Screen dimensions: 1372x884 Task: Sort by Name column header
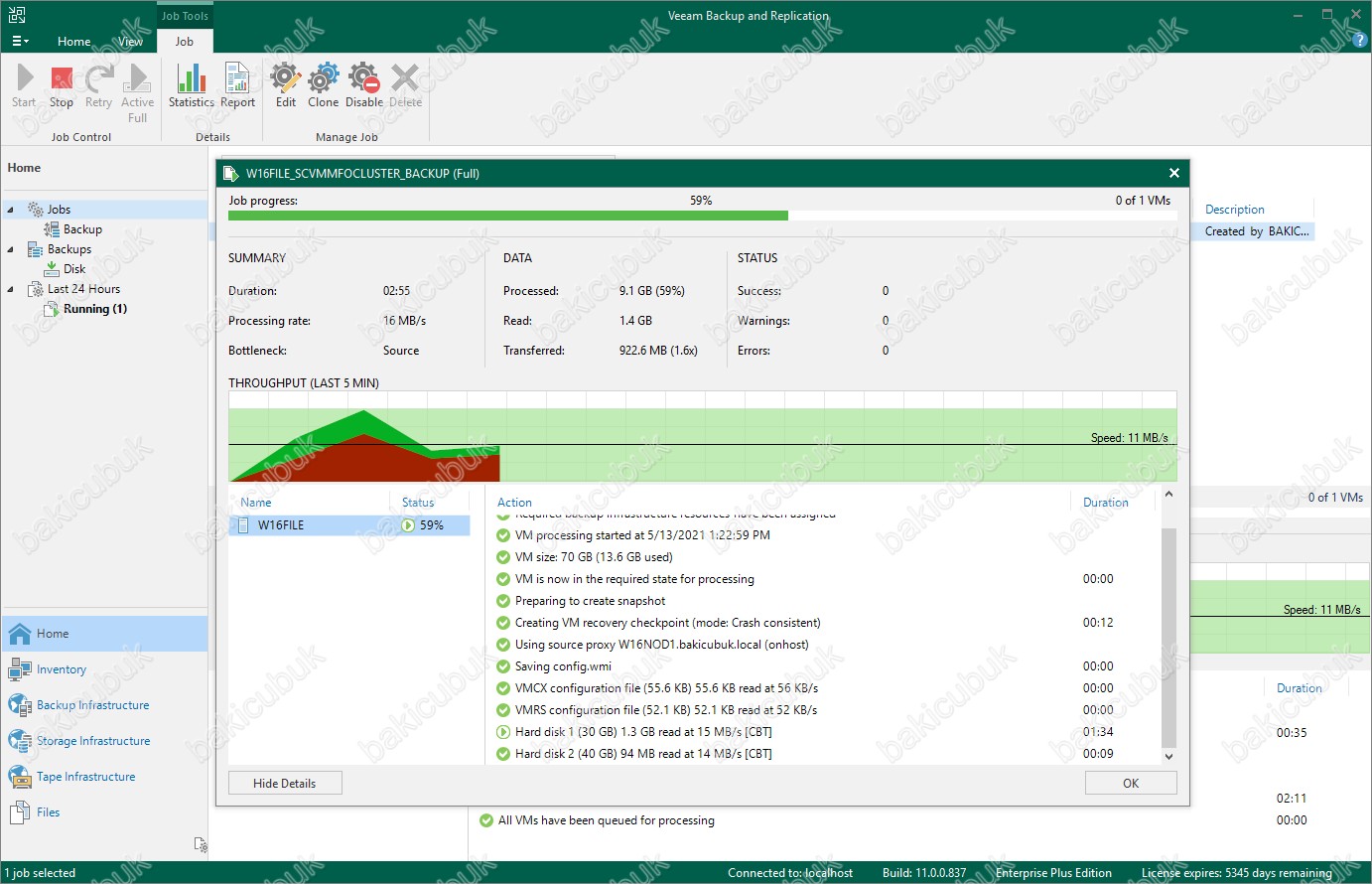[255, 503]
